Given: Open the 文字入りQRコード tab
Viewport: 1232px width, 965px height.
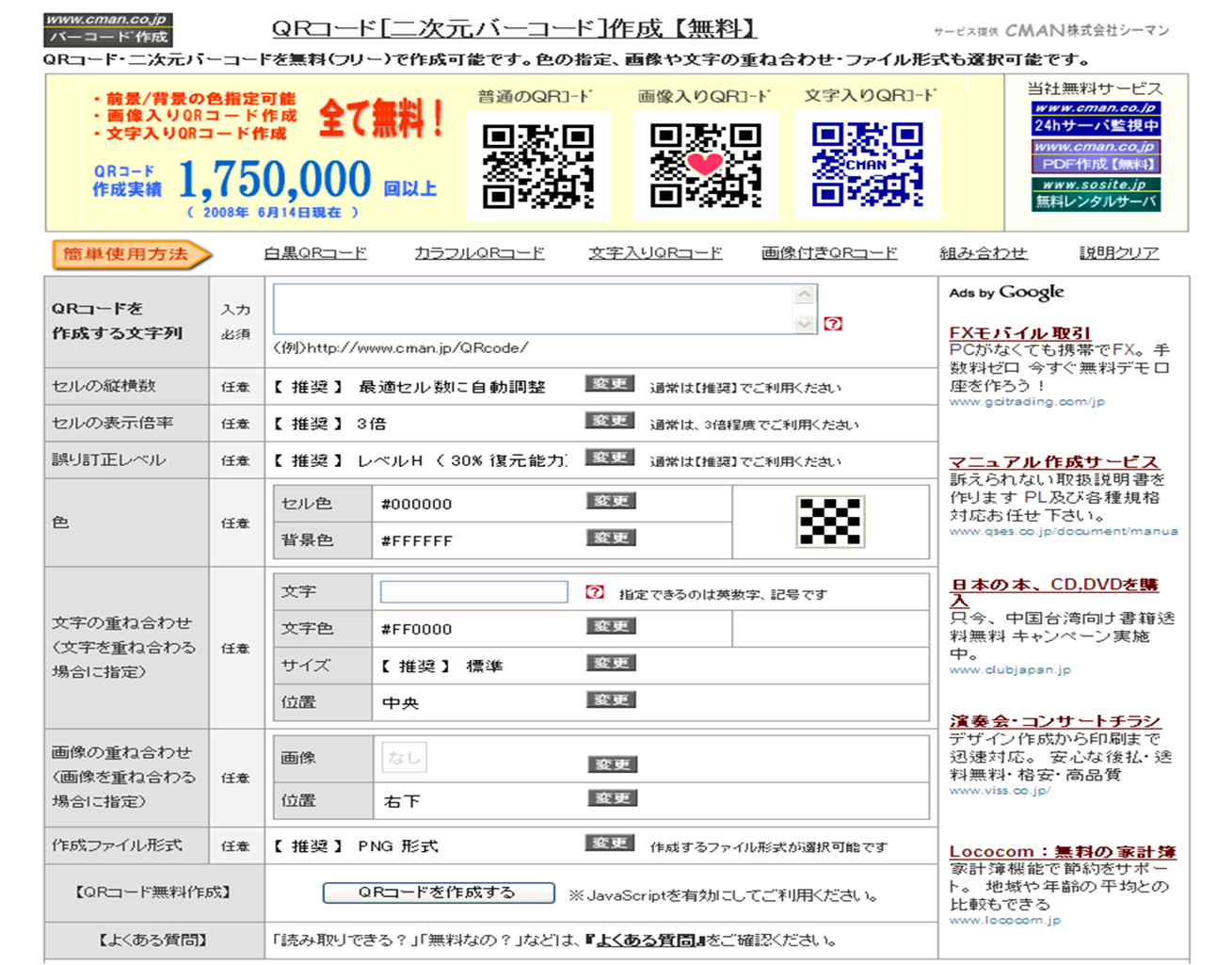Looking at the screenshot, I should [x=655, y=253].
